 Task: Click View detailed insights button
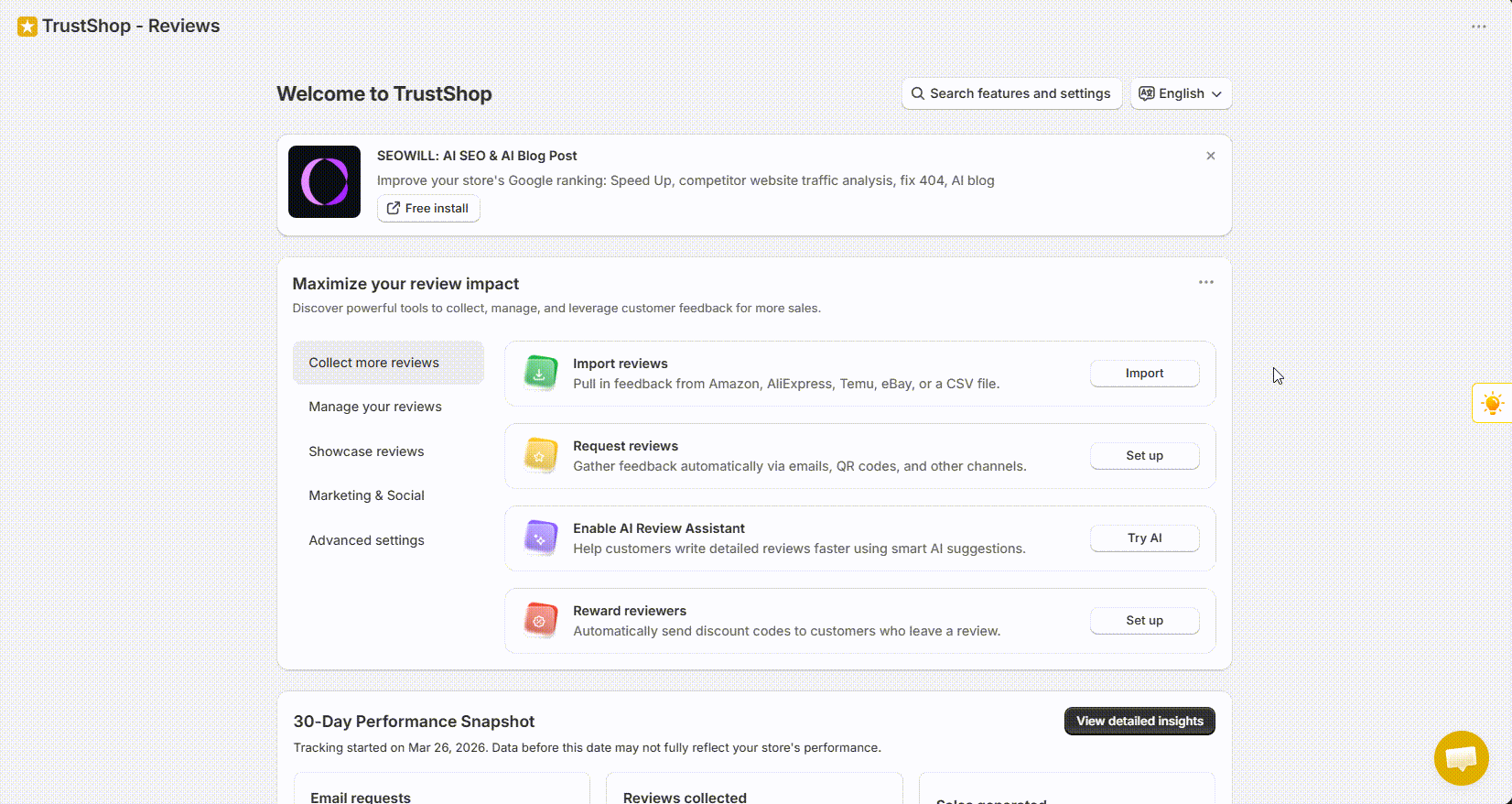pos(1139,721)
